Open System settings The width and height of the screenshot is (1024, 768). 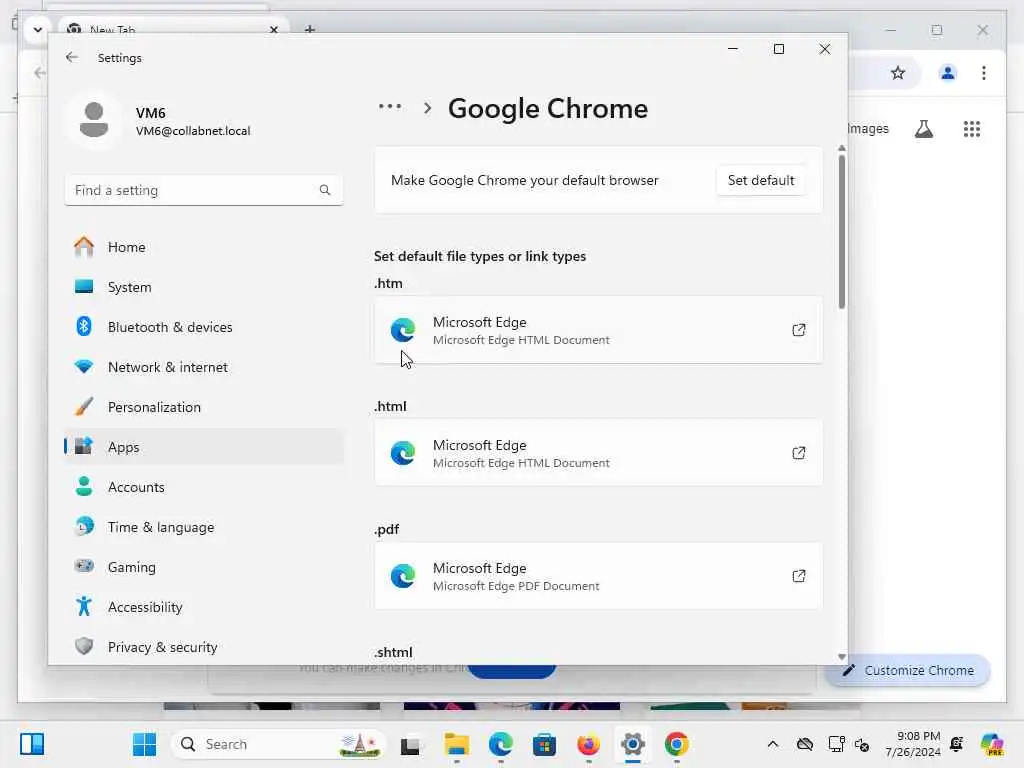click(x=204, y=287)
